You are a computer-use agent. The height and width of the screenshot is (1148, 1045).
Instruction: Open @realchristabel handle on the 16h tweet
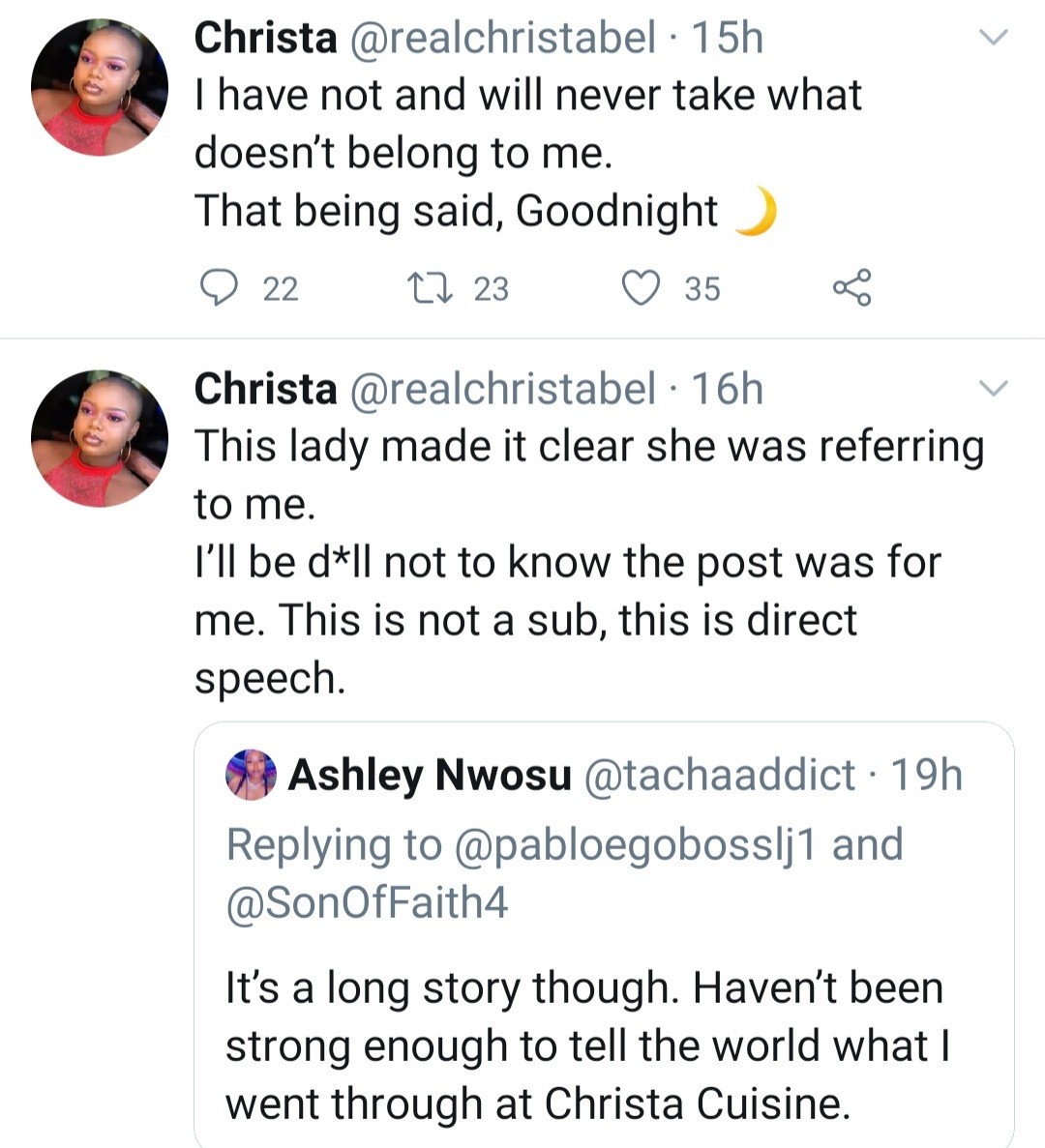tap(500, 389)
